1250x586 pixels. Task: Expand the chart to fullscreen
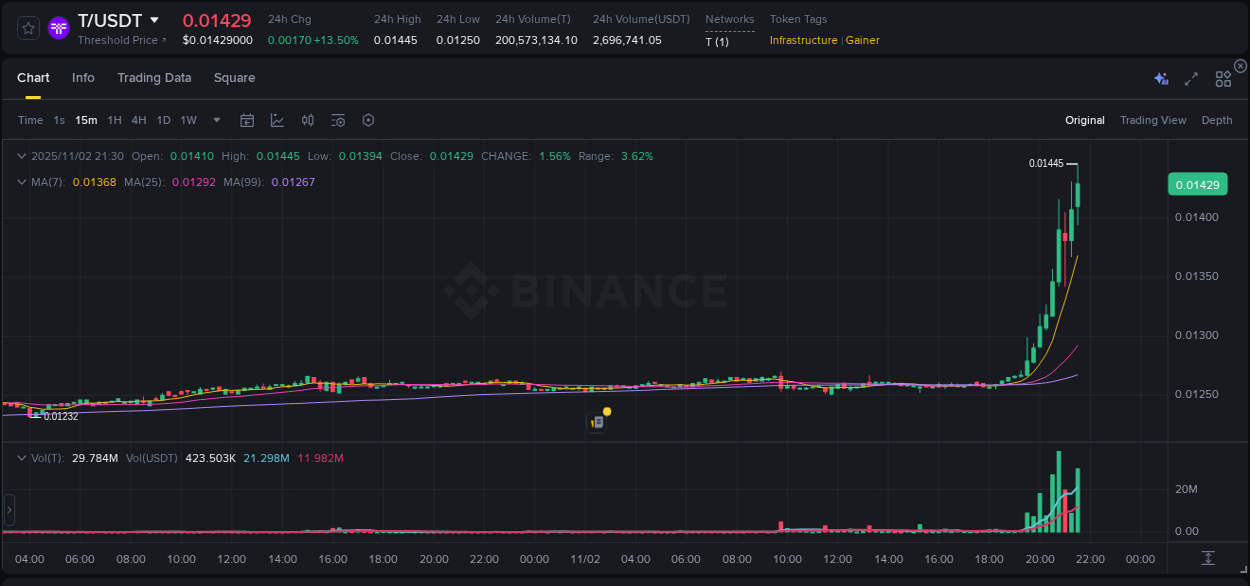(1190, 78)
